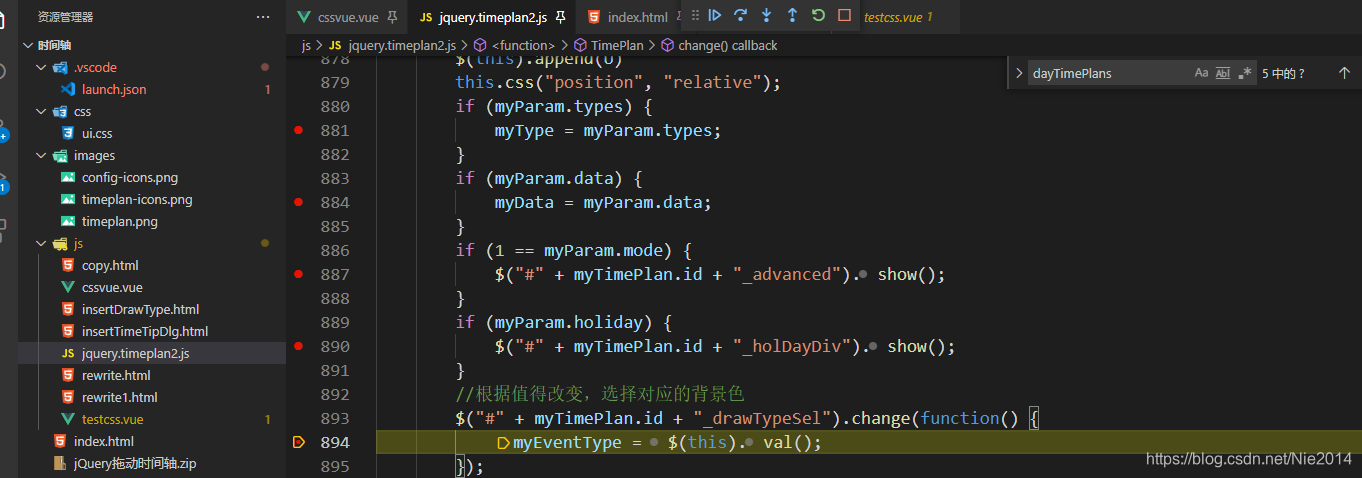Click the Chinese comment on line 892
The height and width of the screenshot is (478, 1362).
(x=600, y=394)
